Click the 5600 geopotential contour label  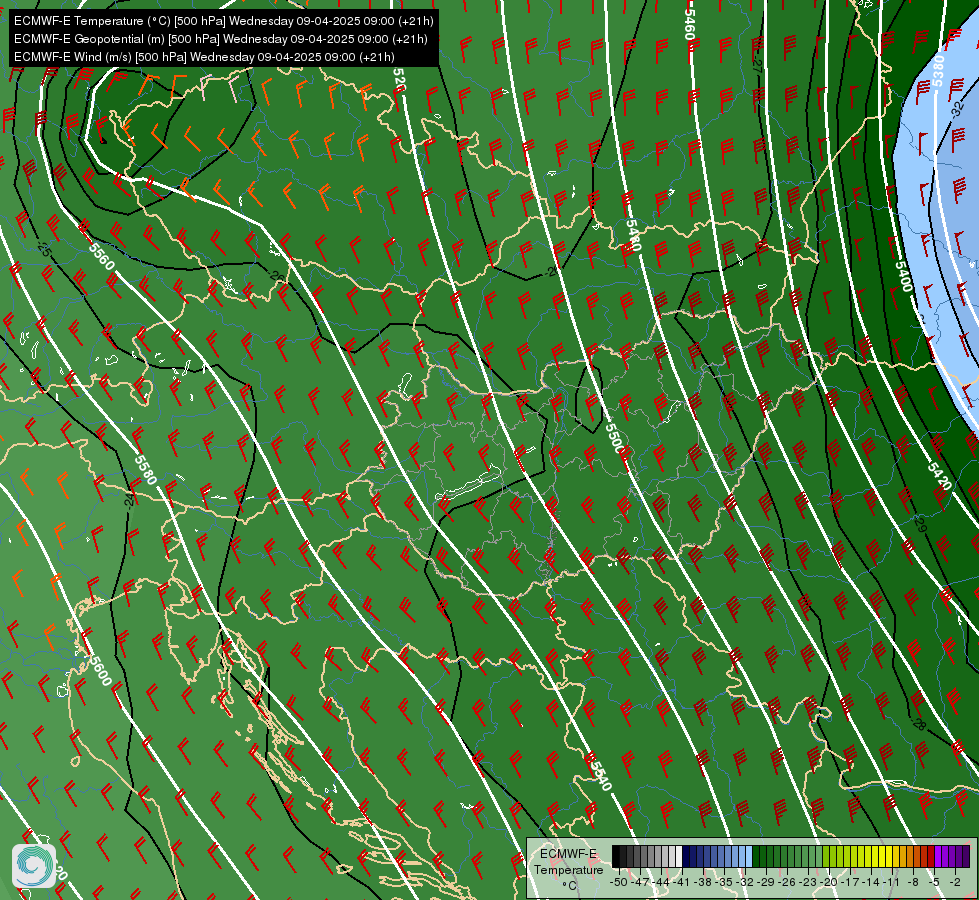[100, 671]
